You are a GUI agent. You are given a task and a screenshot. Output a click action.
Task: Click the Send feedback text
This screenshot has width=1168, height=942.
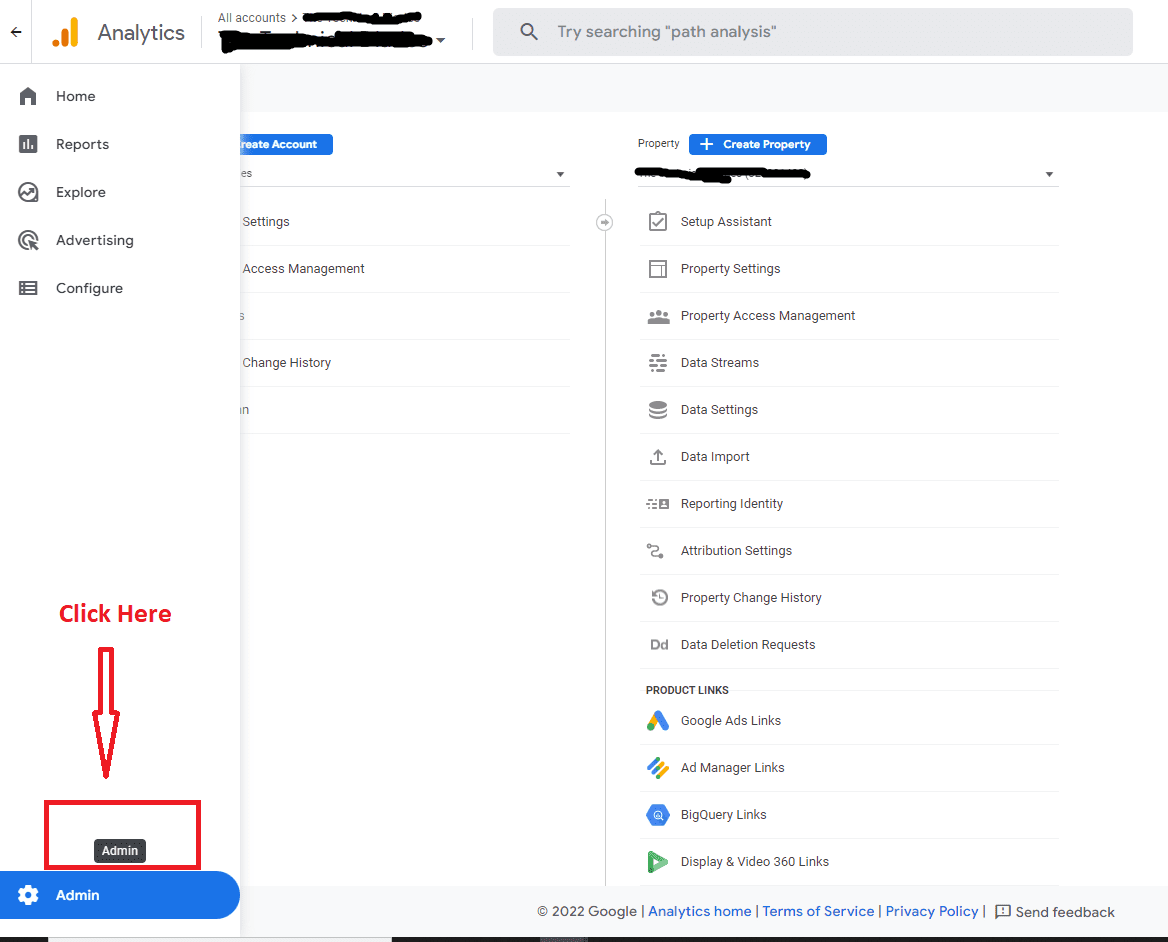tap(1065, 912)
